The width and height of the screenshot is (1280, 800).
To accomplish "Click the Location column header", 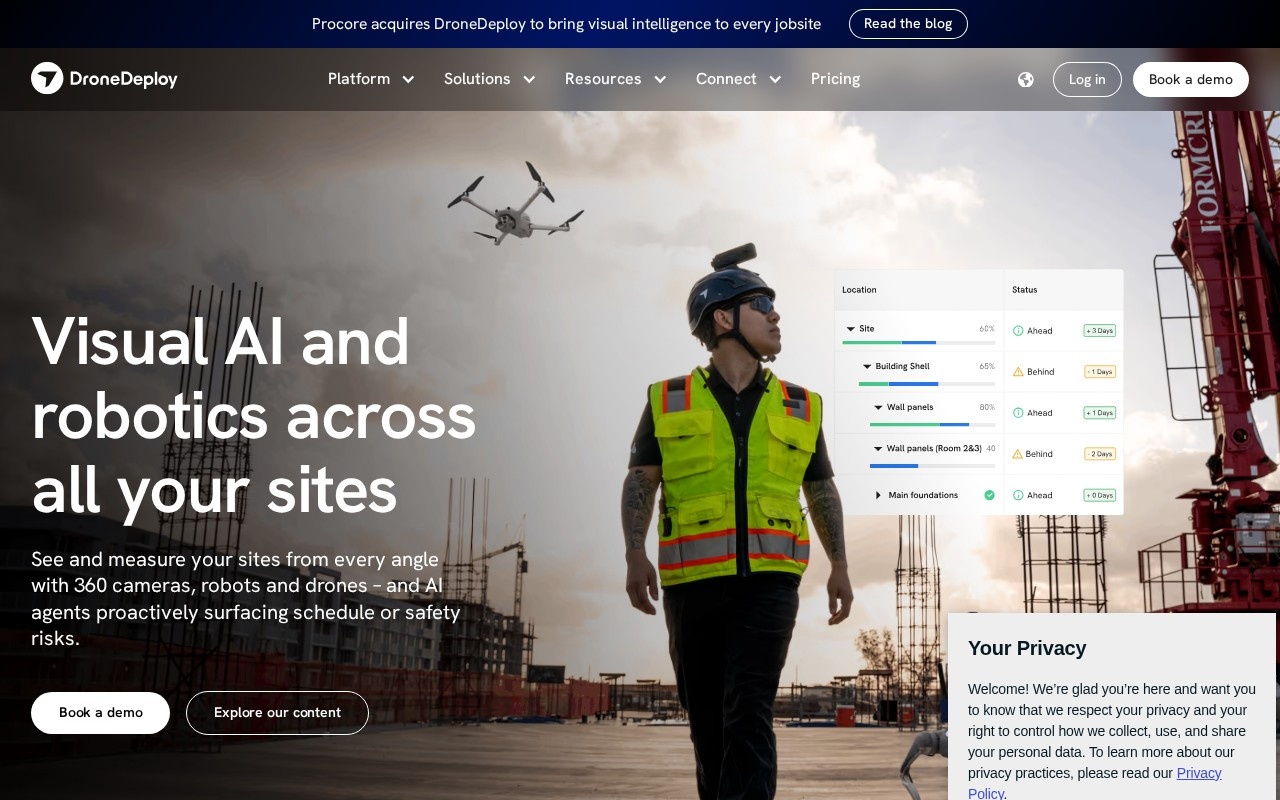I will (859, 290).
